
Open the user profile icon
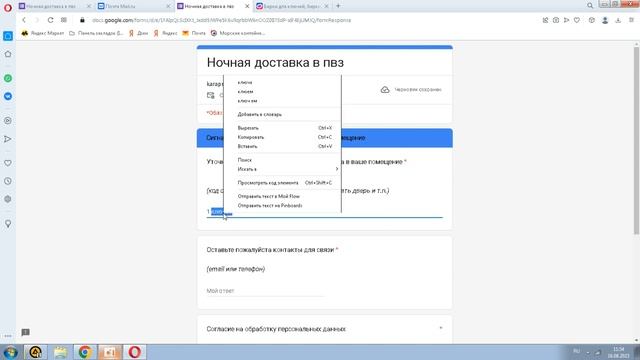coord(605,20)
